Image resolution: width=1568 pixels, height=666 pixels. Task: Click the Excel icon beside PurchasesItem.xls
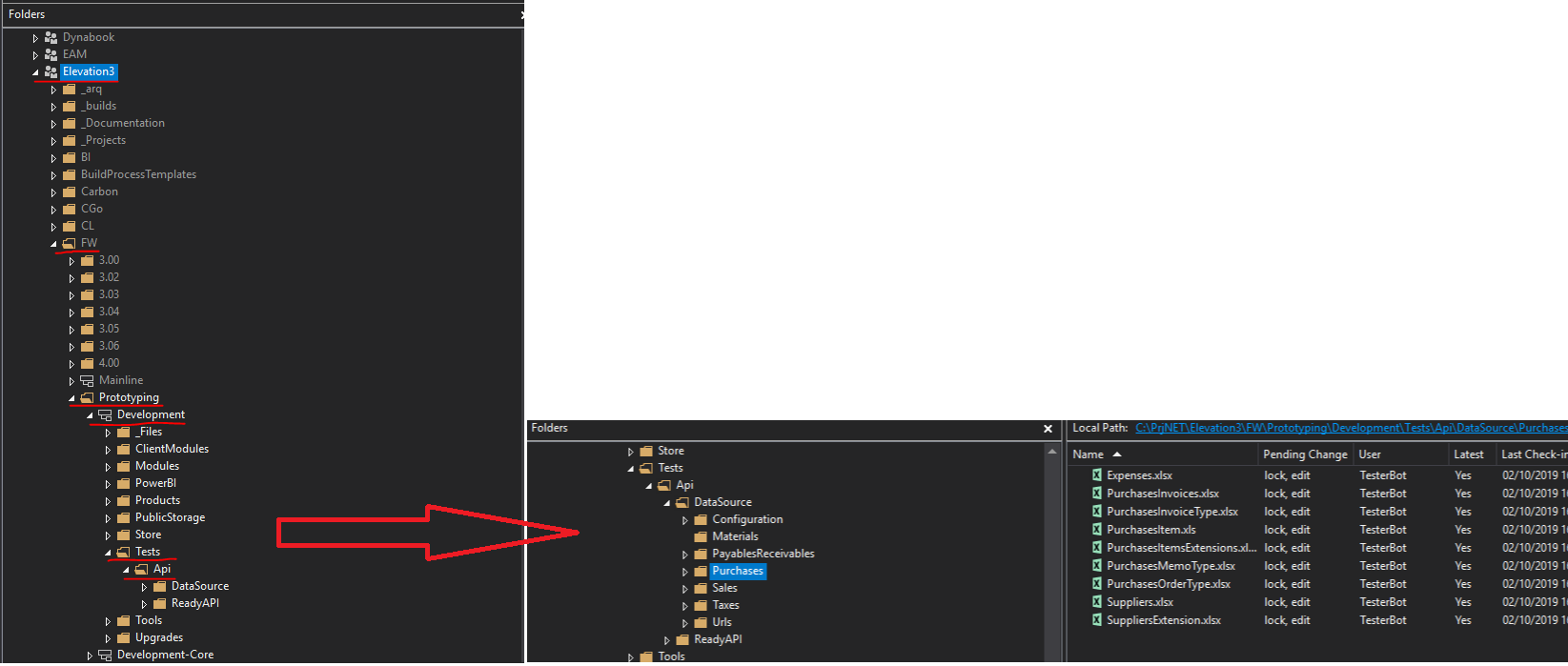click(x=1097, y=530)
